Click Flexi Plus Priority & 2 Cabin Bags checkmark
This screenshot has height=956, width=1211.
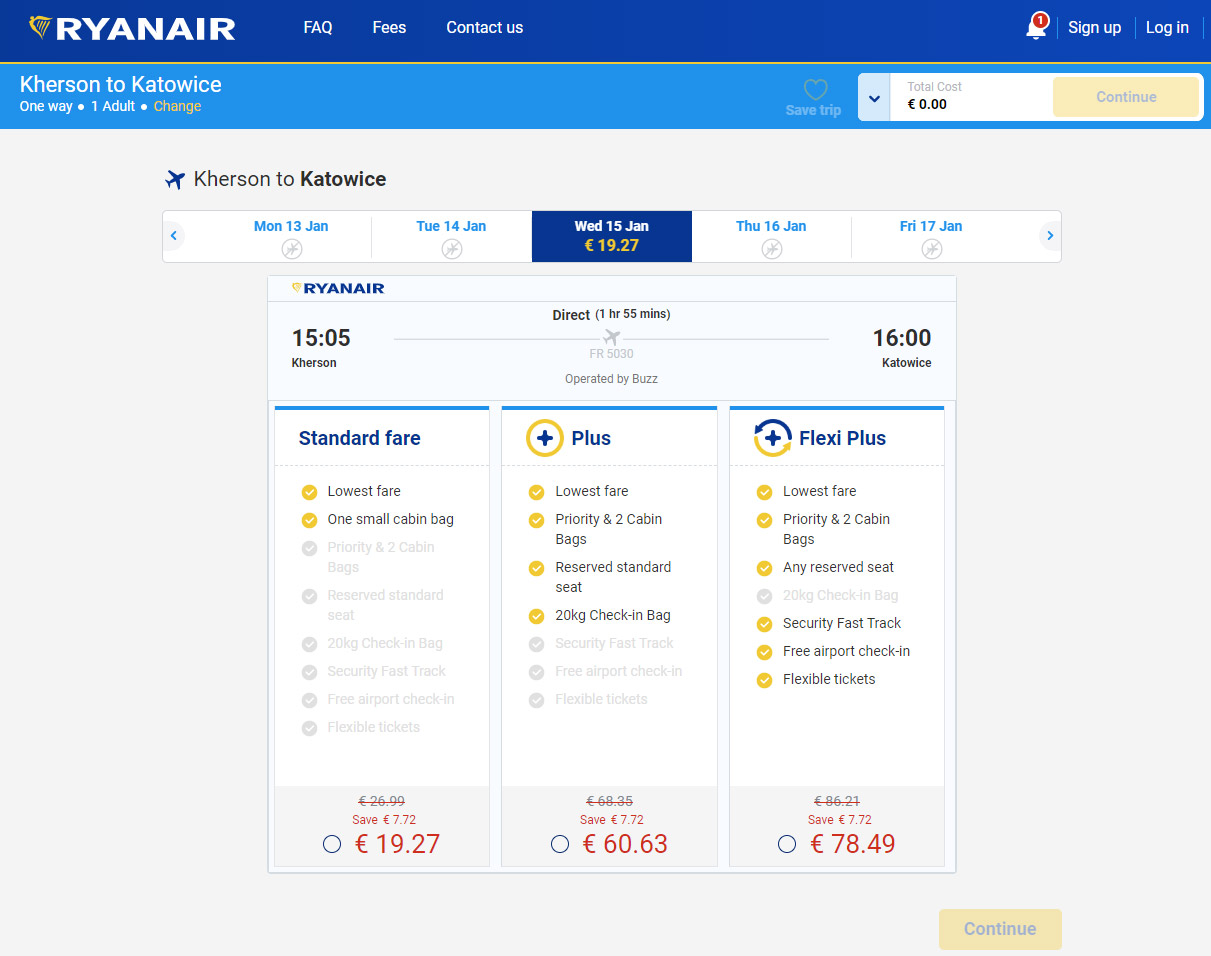tap(764, 519)
